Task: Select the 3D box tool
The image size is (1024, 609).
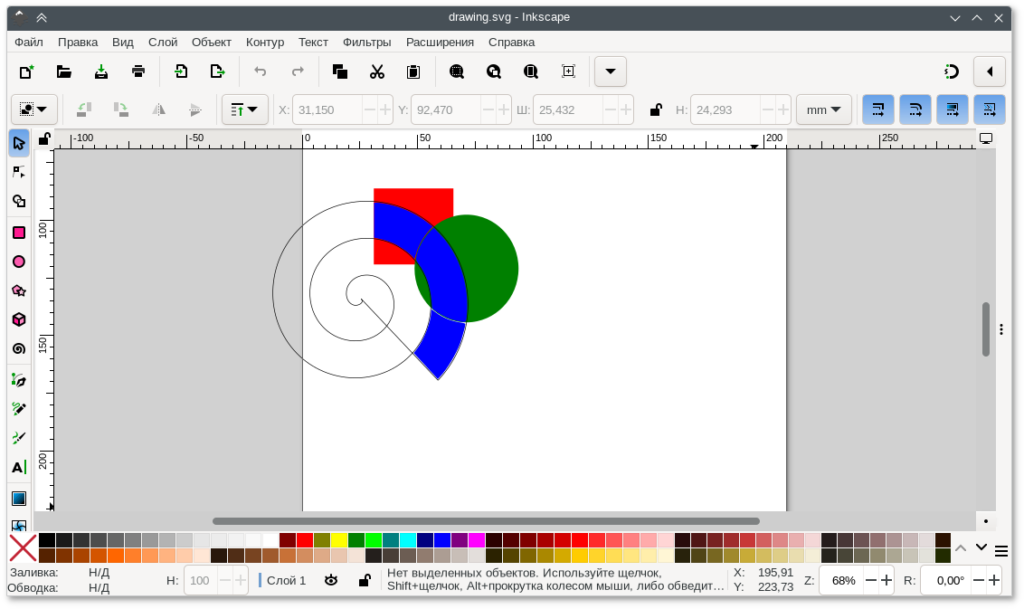Action: click(x=19, y=319)
